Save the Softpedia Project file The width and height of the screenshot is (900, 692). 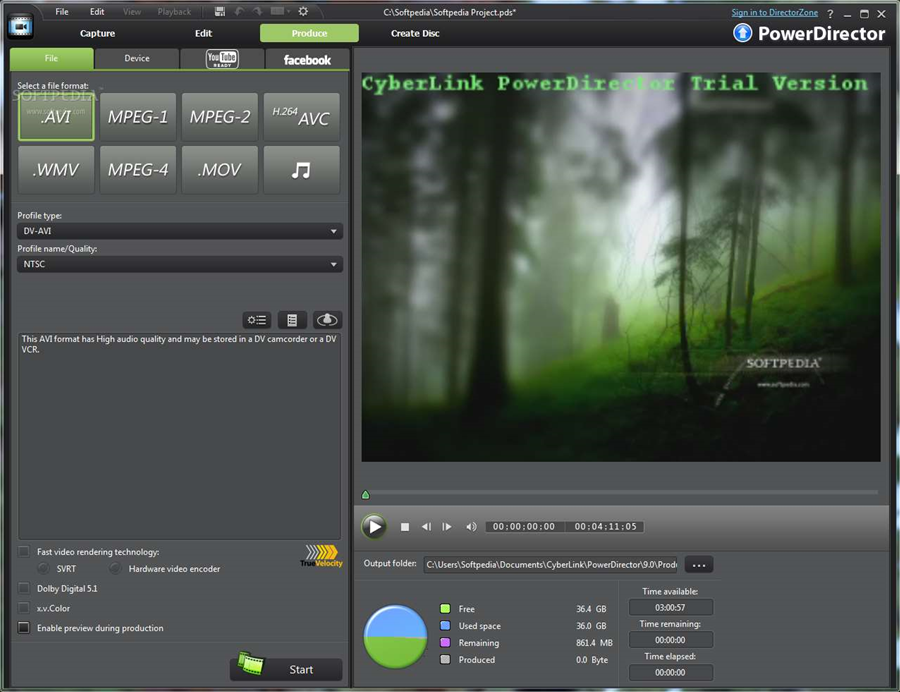click(219, 11)
